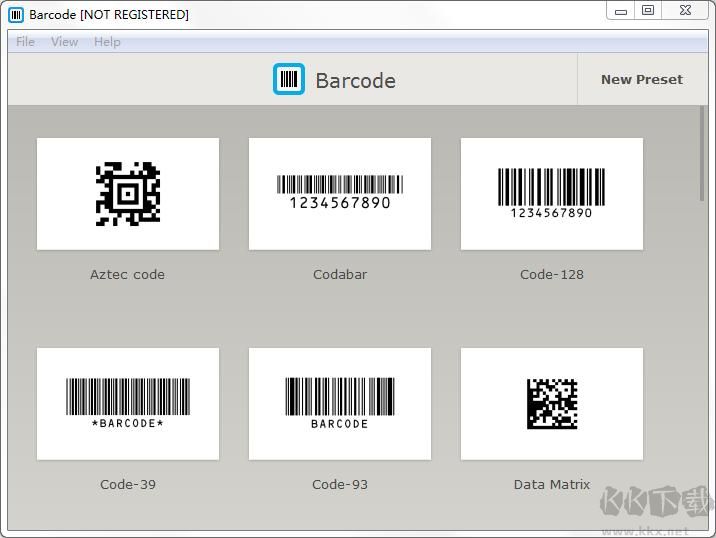This screenshot has height=538, width=716.
Task: Open the View menu
Action: tap(64, 42)
